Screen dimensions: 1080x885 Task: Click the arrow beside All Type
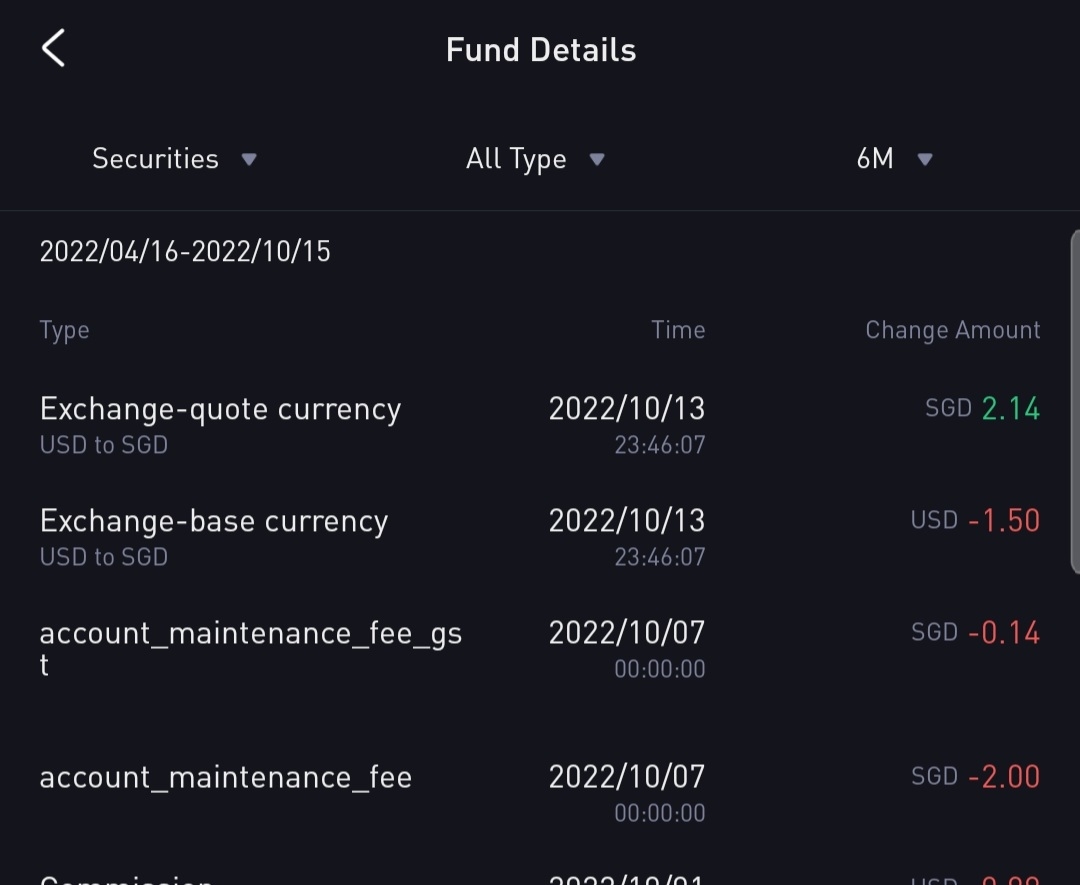point(597,159)
